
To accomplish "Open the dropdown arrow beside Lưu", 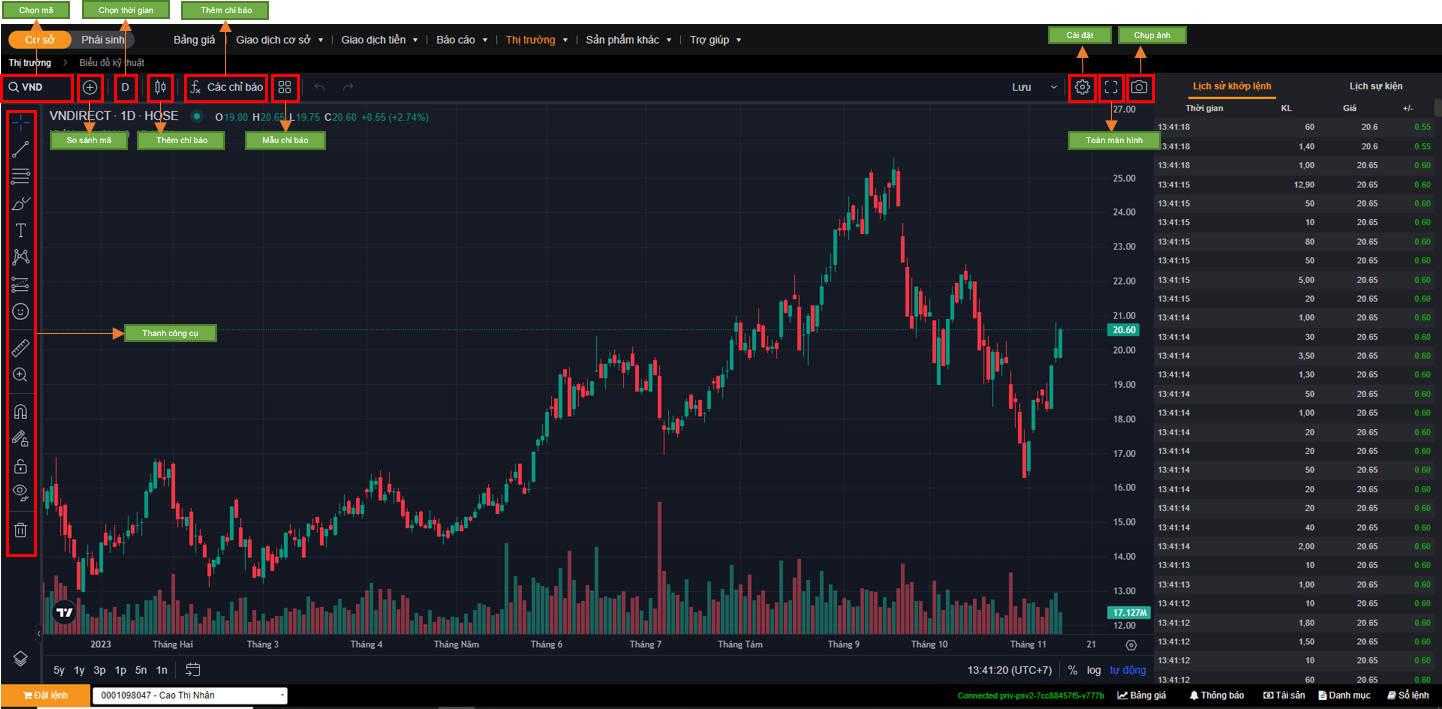I will [1053, 87].
